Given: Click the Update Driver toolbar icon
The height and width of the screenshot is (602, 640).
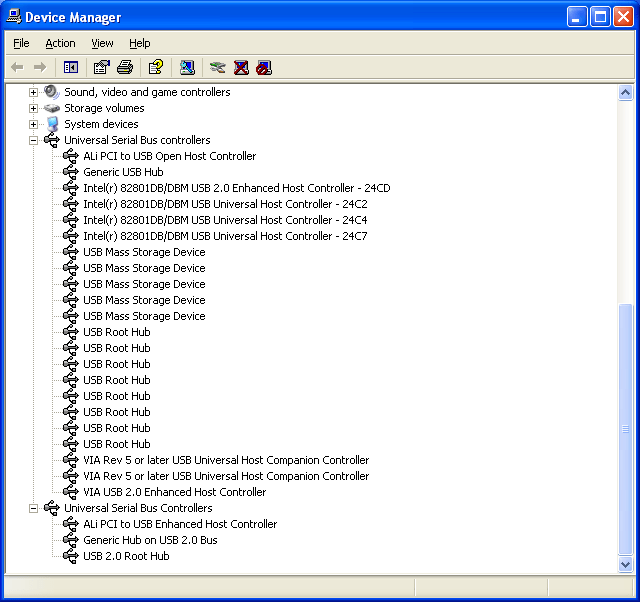Looking at the screenshot, I should (x=218, y=67).
